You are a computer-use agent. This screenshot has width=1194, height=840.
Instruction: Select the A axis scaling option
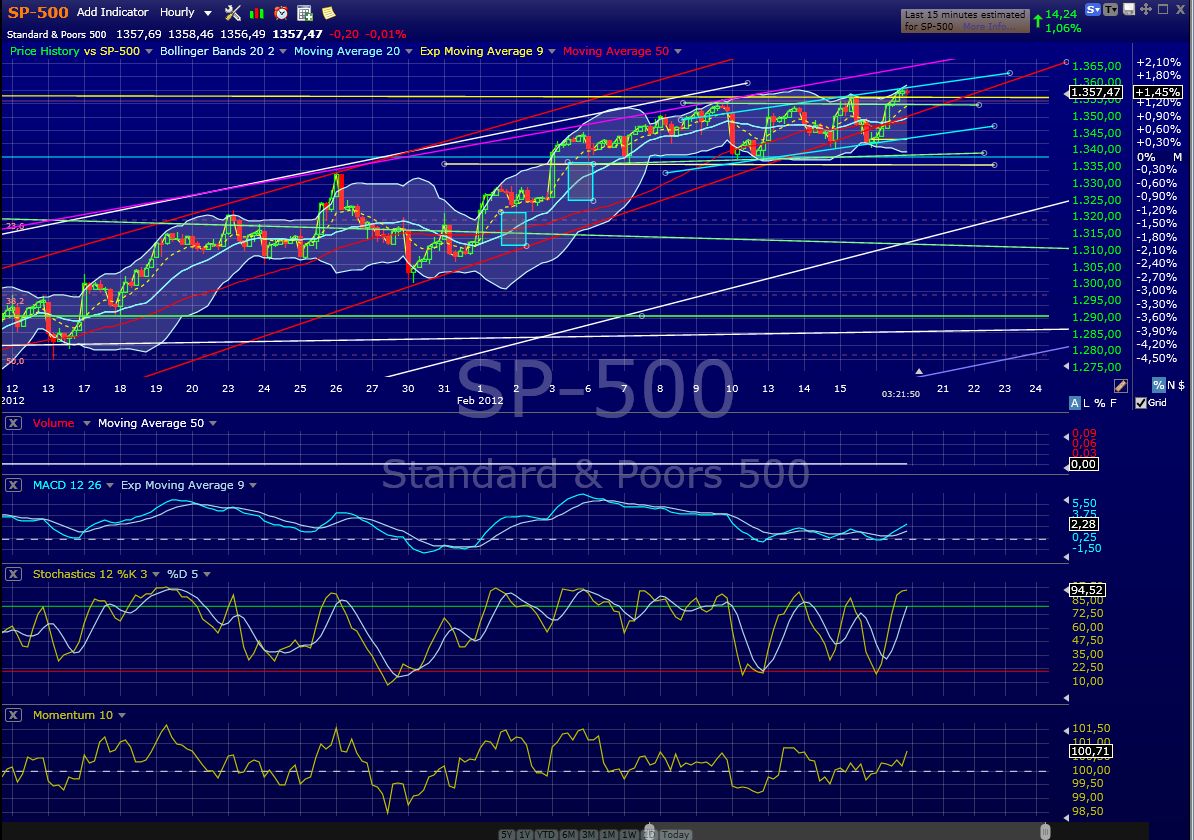[x=1074, y=403]
